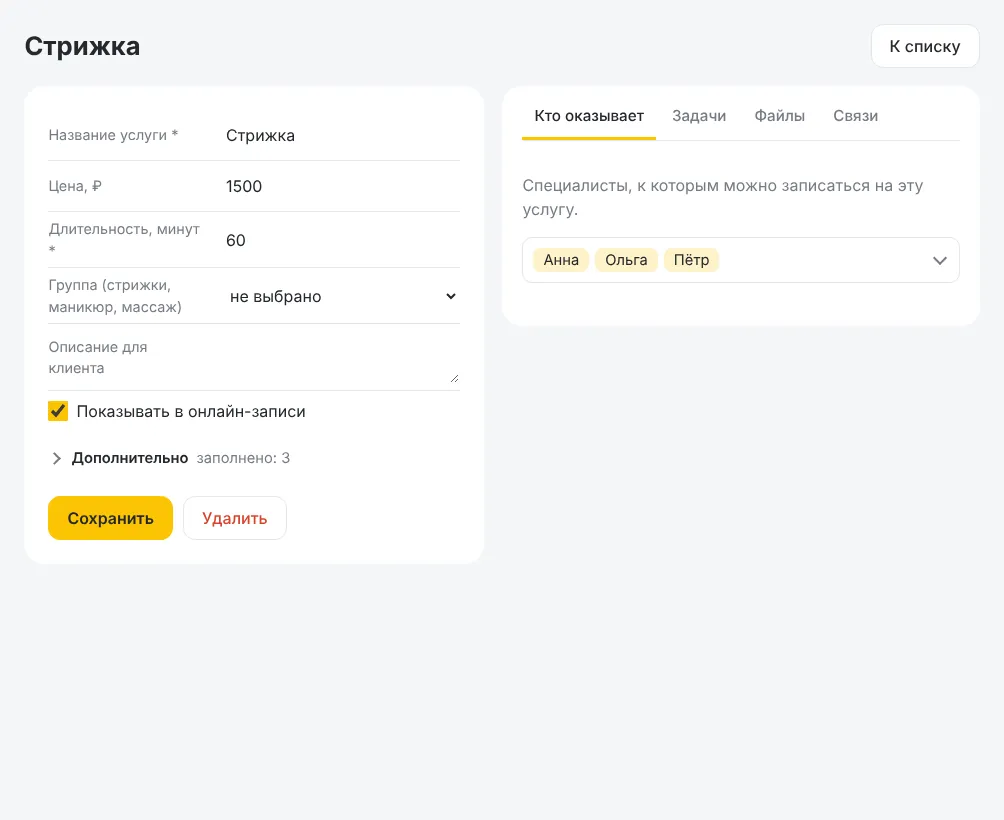Click the description textarea resize handle
This screenshot has height=820, width=1004.
click(x=454, y=378)
